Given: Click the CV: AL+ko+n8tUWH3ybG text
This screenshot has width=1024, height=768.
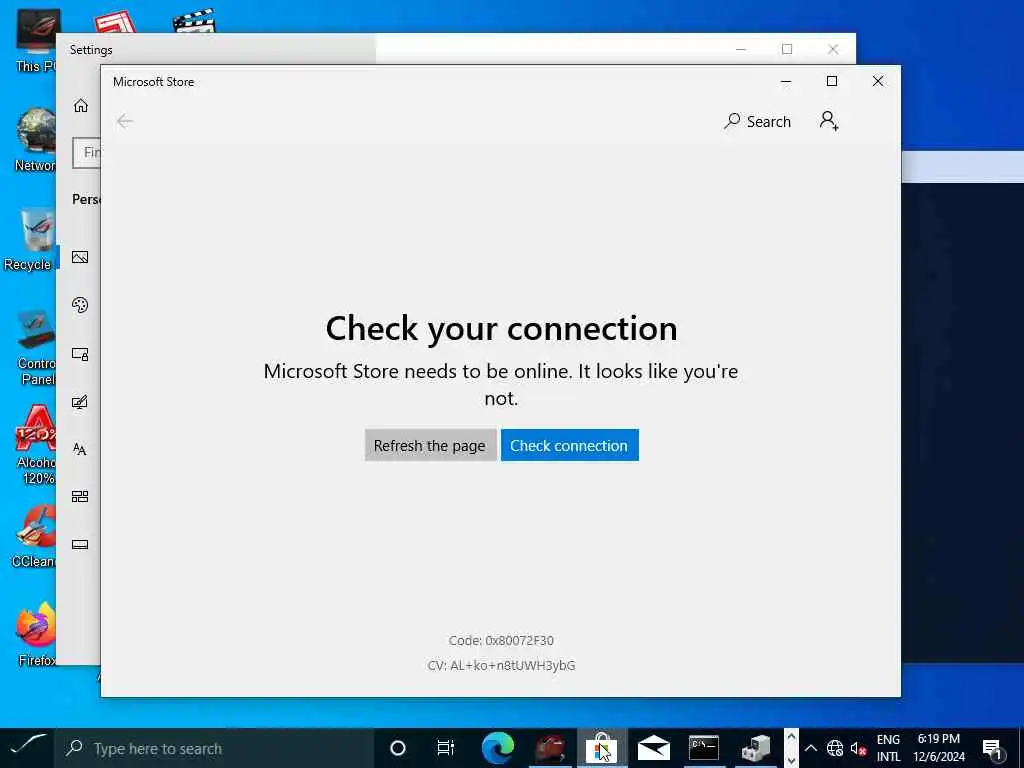Looking at the screenshot, I should 501,665.
